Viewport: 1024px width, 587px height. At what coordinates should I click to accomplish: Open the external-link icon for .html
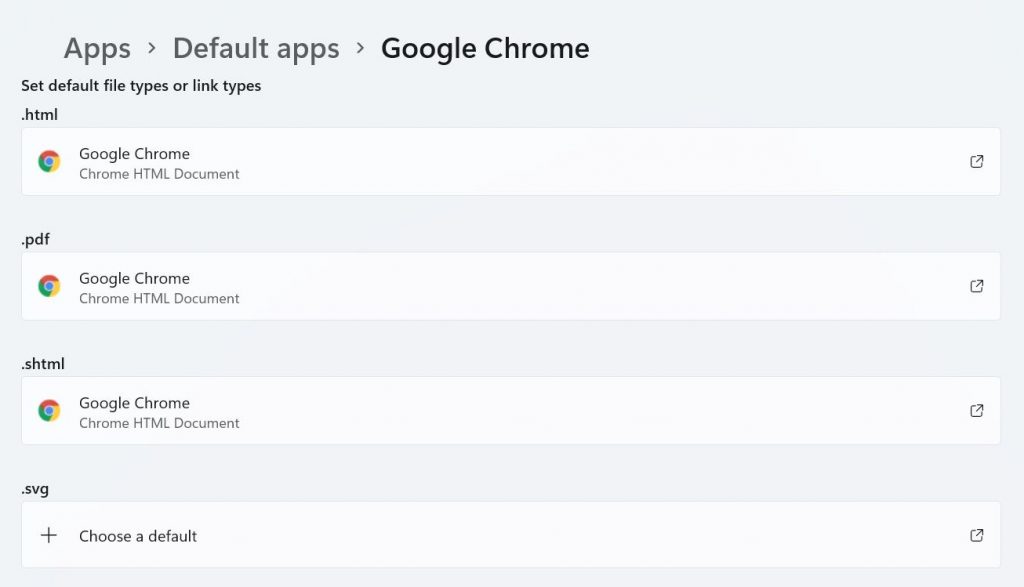[976, 161]
